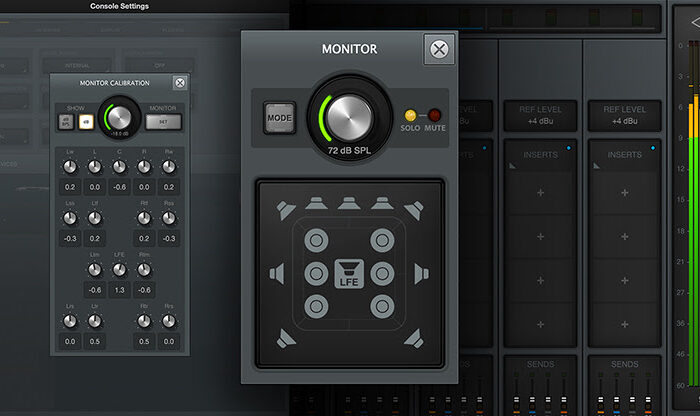Screen dimensions: 700x416
Task: Select the right top middle height speaker
Action: pos(382,274)
